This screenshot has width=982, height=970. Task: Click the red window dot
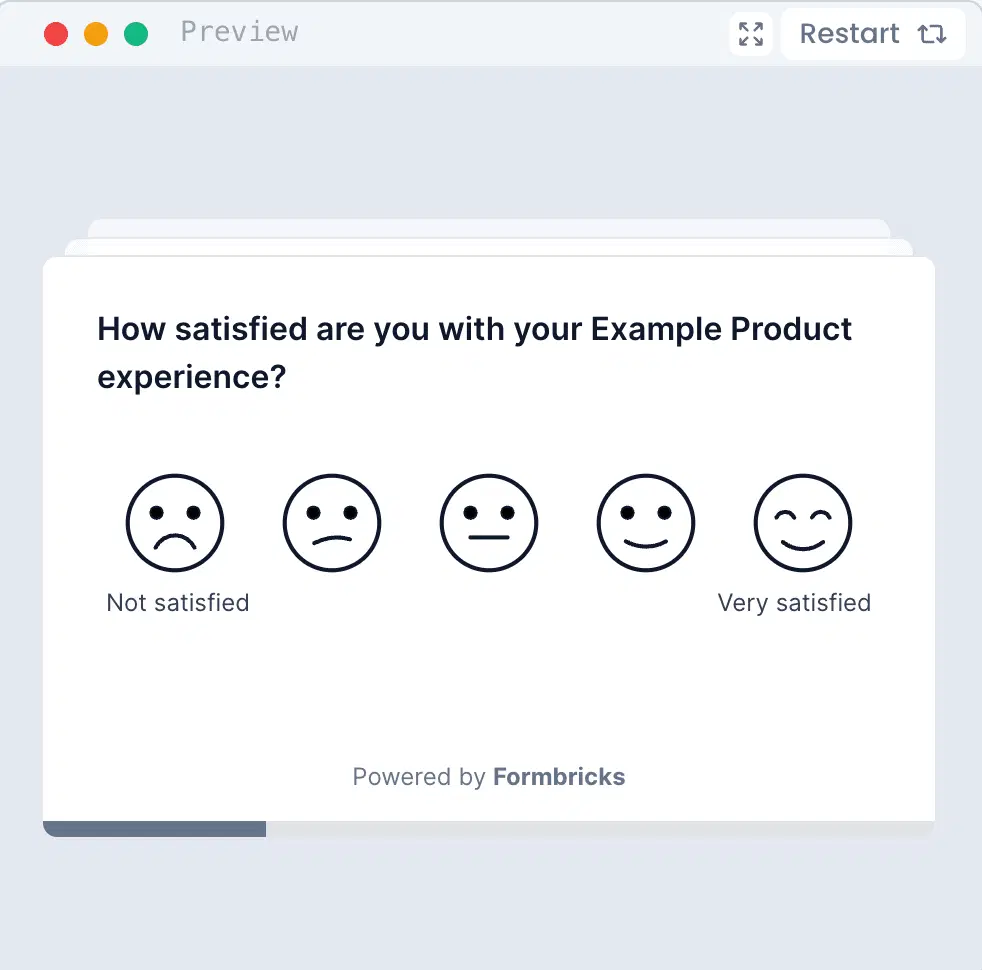click(x=56, y=34)
